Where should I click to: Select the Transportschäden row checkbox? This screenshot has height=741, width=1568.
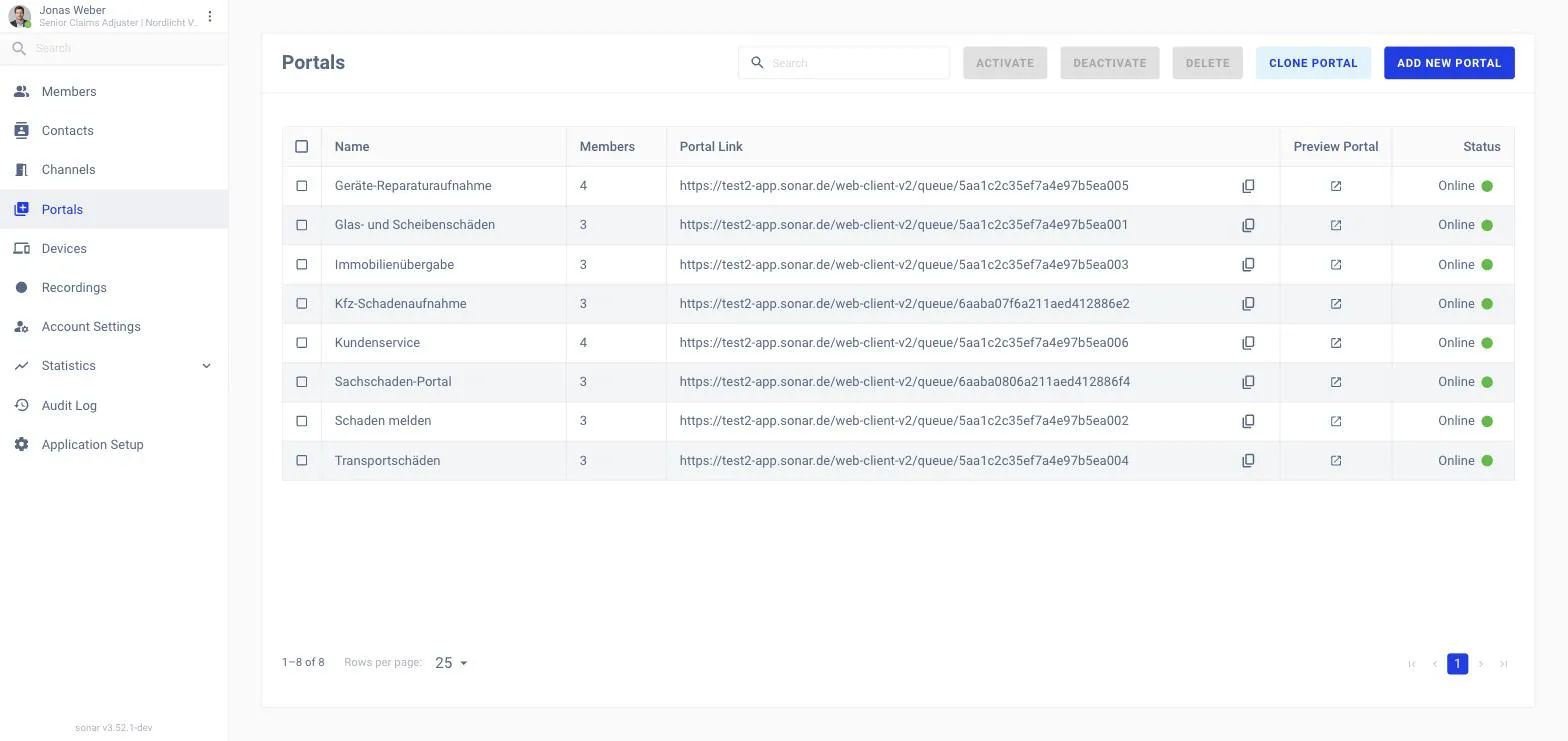(x=302, y=461)
